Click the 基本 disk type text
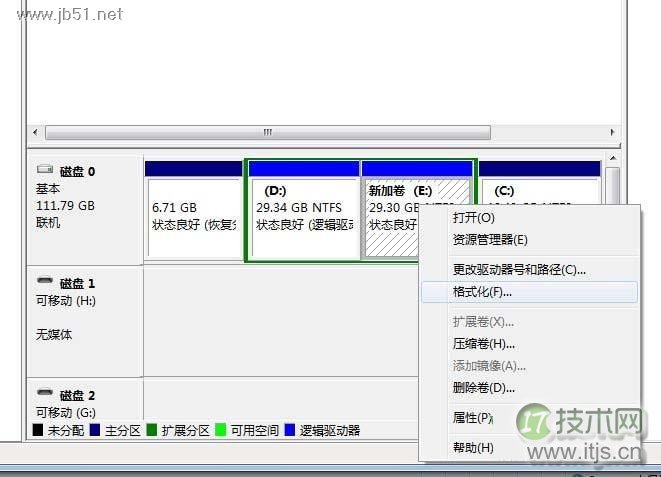This screenshot has width=661, height=477. click(48, 189)
